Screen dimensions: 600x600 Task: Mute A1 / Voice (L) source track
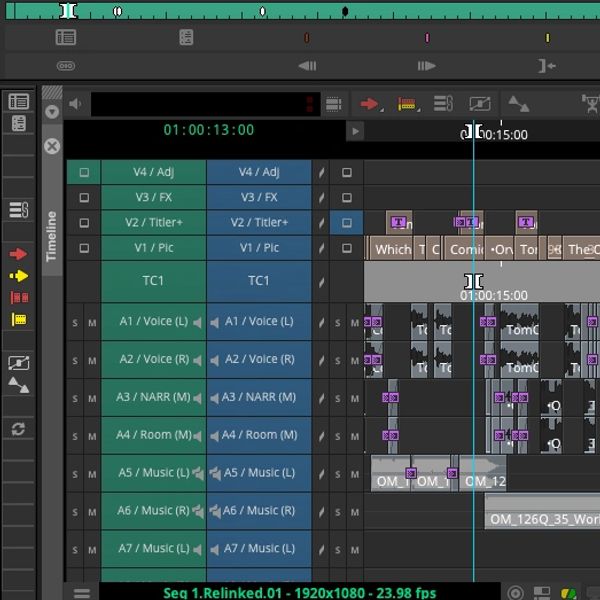[x=92, y=322]
